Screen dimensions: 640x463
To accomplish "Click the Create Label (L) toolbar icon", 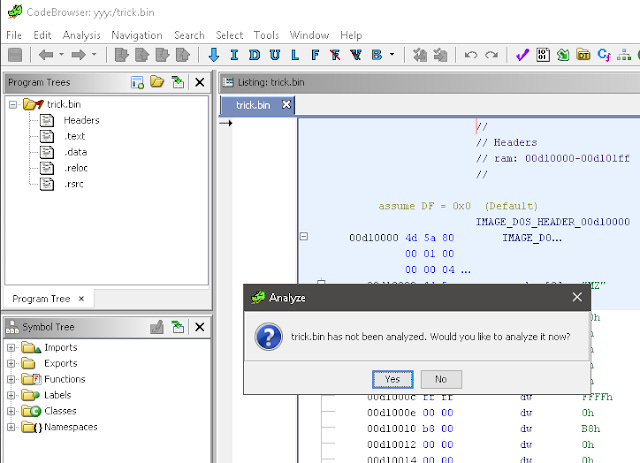I will tap(295, 55).
